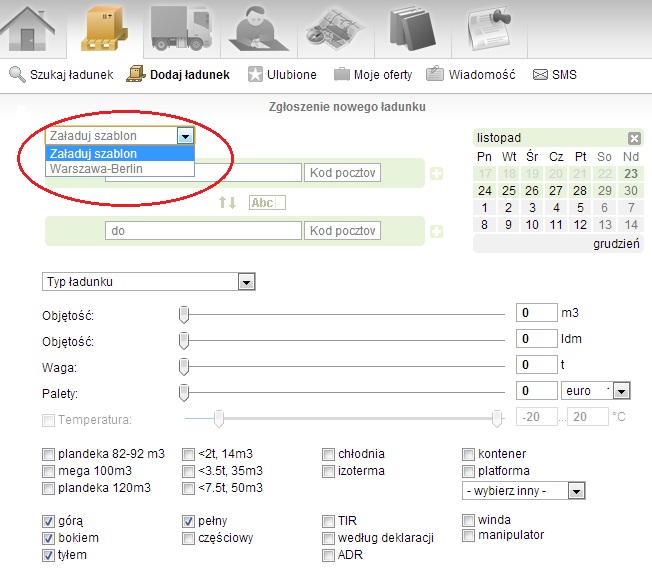Open the books library icon
The image size is (652, 571).
pyautogui.click(x=412, y=28)
